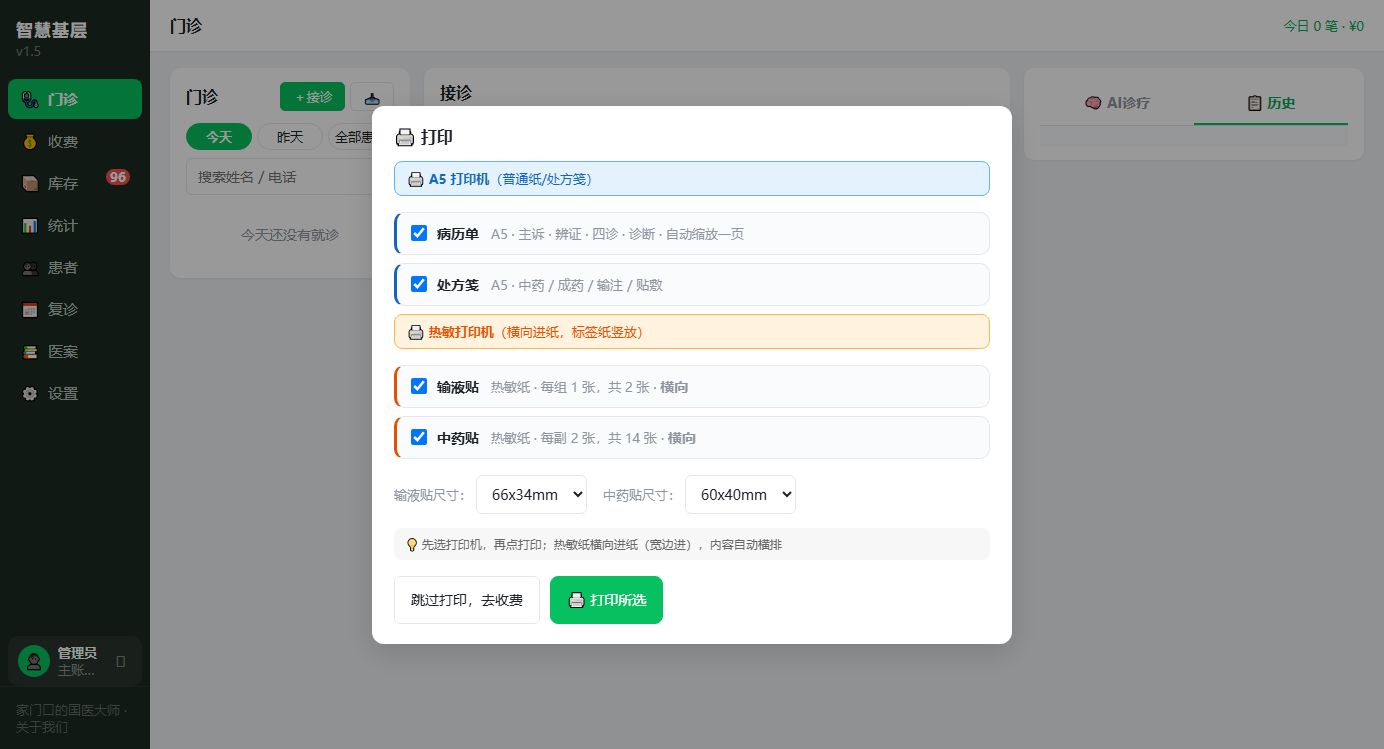The height and width of the screenshot is (749, 1384).
Task: Open 复诊 in the sidebar
Action: [x=75, y=309]
